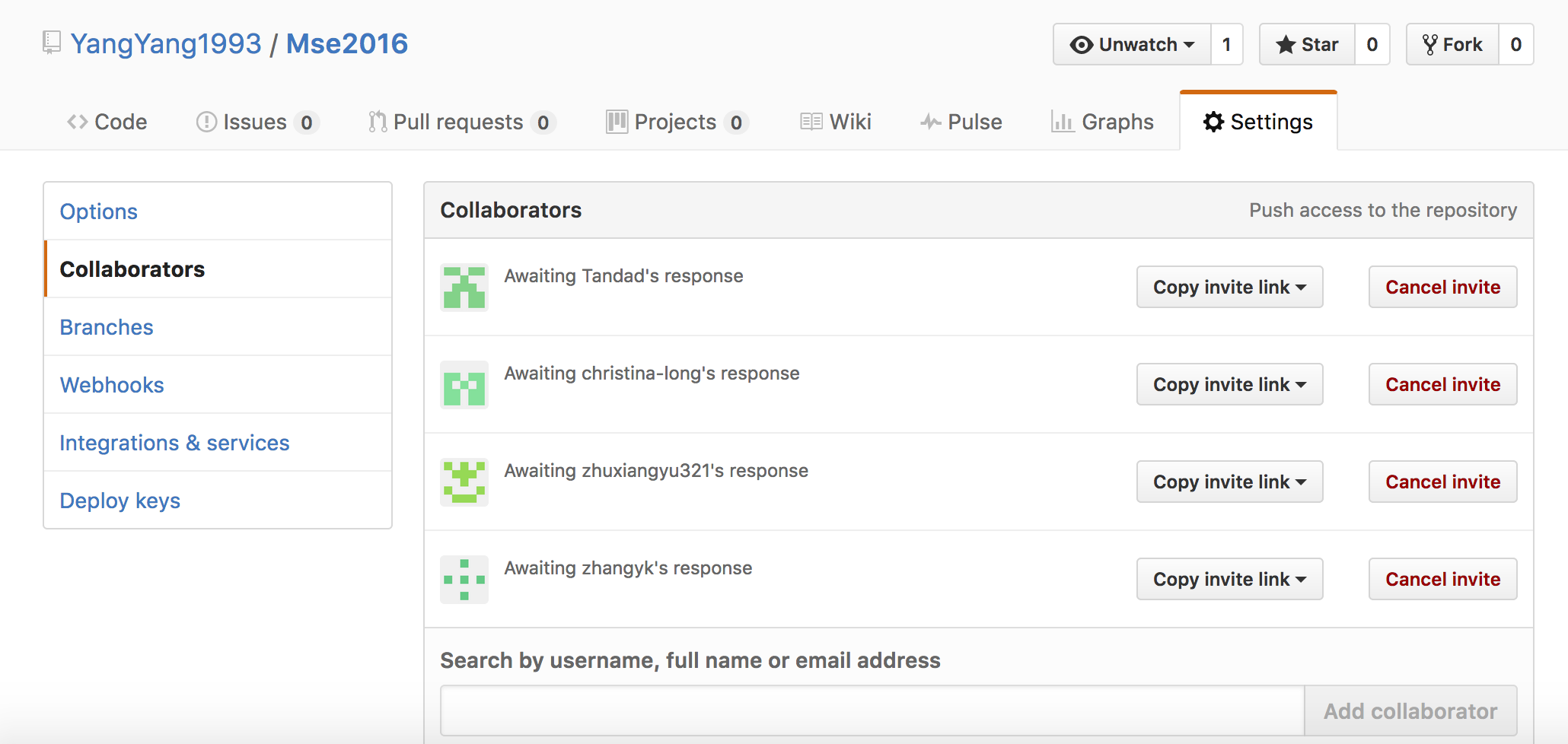This screenshot has width=1568, height=744.
Task: Expand Copy invite link for christina-long
Action: (1229, 384)
